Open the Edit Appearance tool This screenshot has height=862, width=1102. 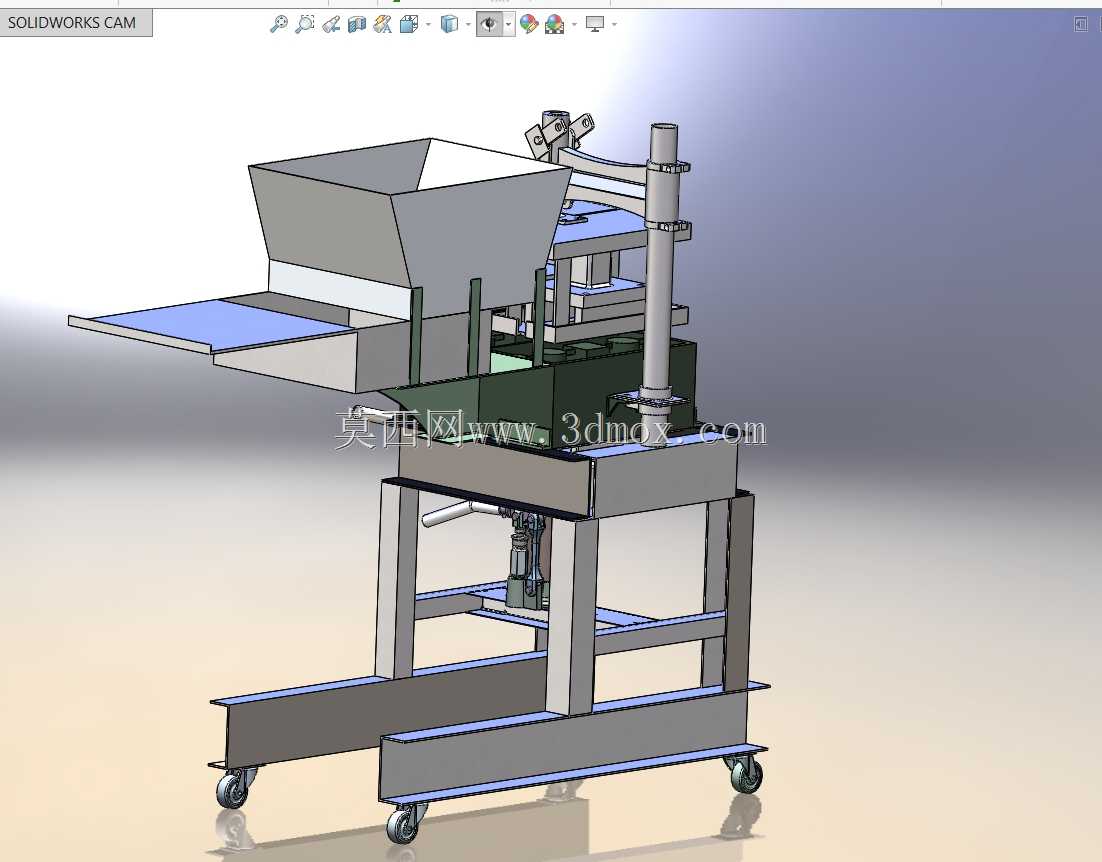tap(529, 25)
